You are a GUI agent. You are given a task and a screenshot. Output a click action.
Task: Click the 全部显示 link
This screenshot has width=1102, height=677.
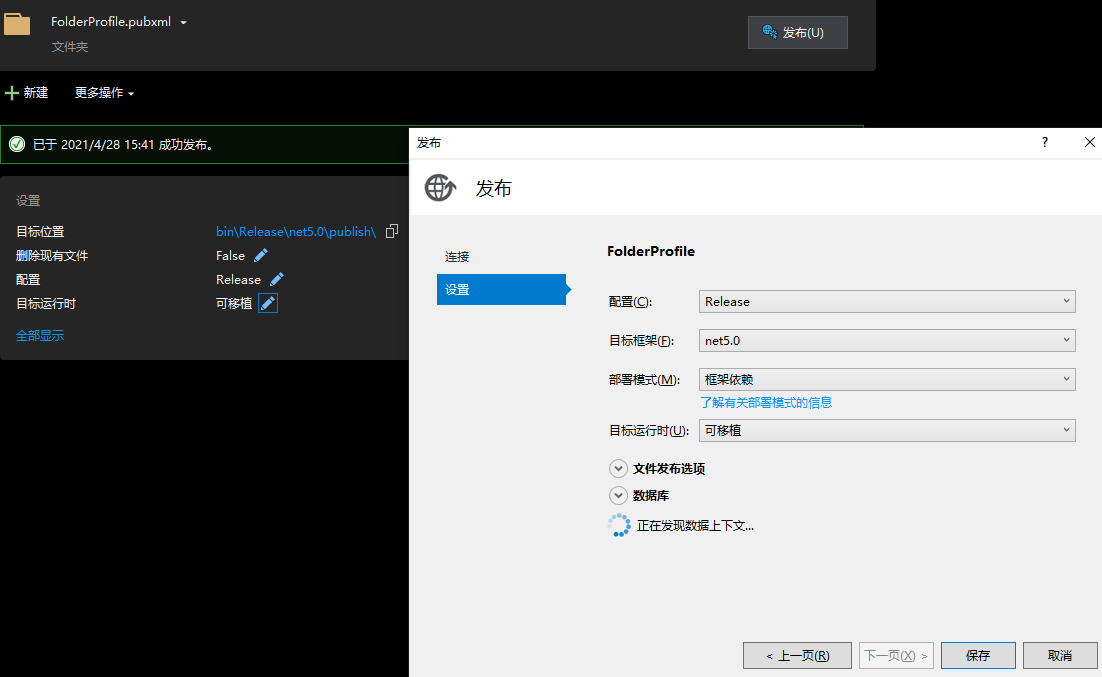(x=40, y=335)
